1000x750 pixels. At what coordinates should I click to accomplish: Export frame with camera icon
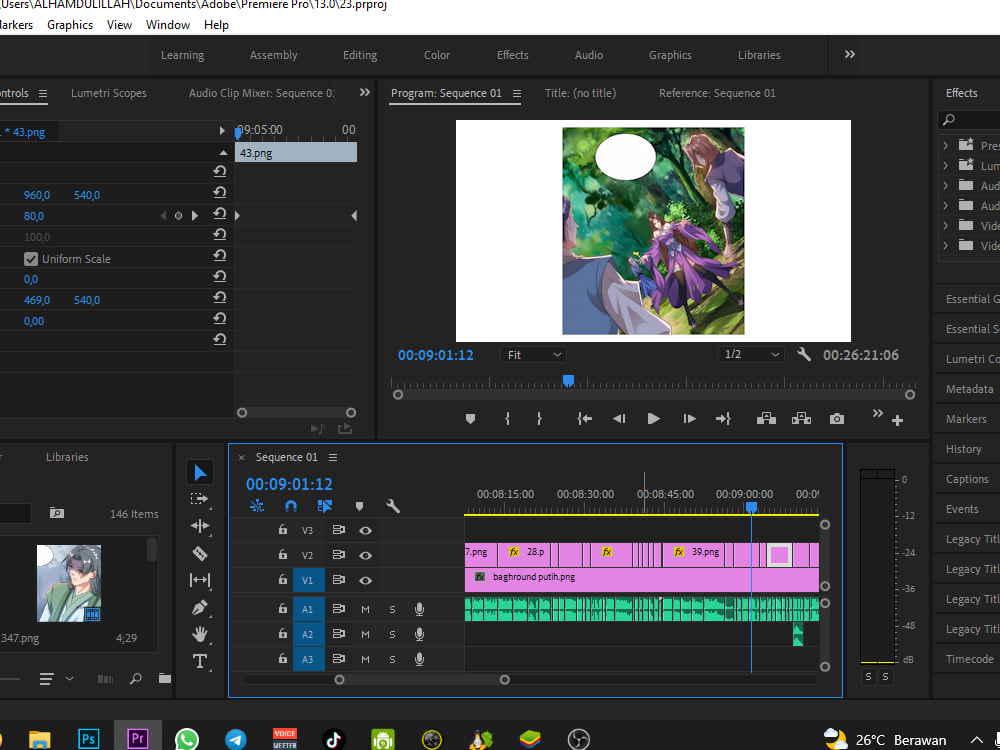pyautogui.click(x=837, y=419)
